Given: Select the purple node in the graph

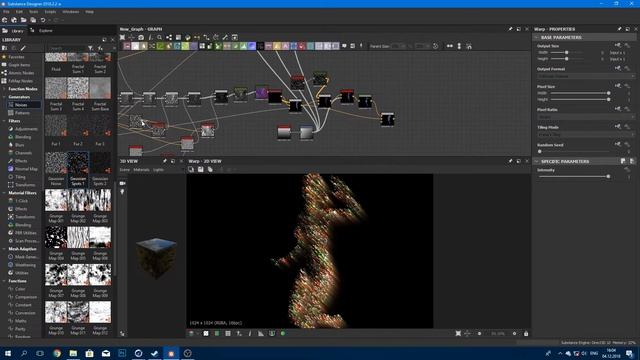Looking at the screenshot, I should tap(262, 92).
